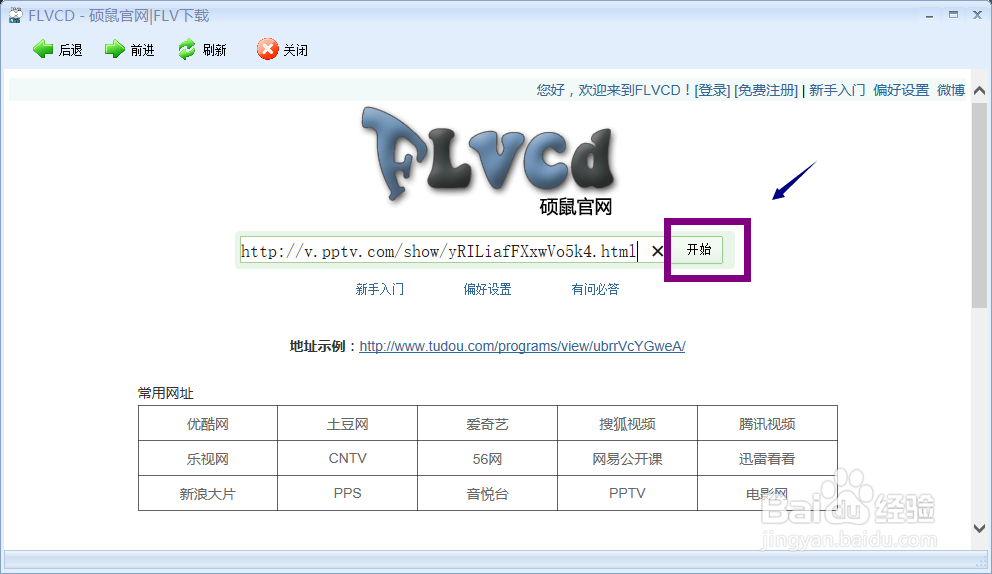Image resolution: width=992 pixels, height=574 pixels.
Task: Click the vertical scrollbar up arrow
Action: (979, 90)
